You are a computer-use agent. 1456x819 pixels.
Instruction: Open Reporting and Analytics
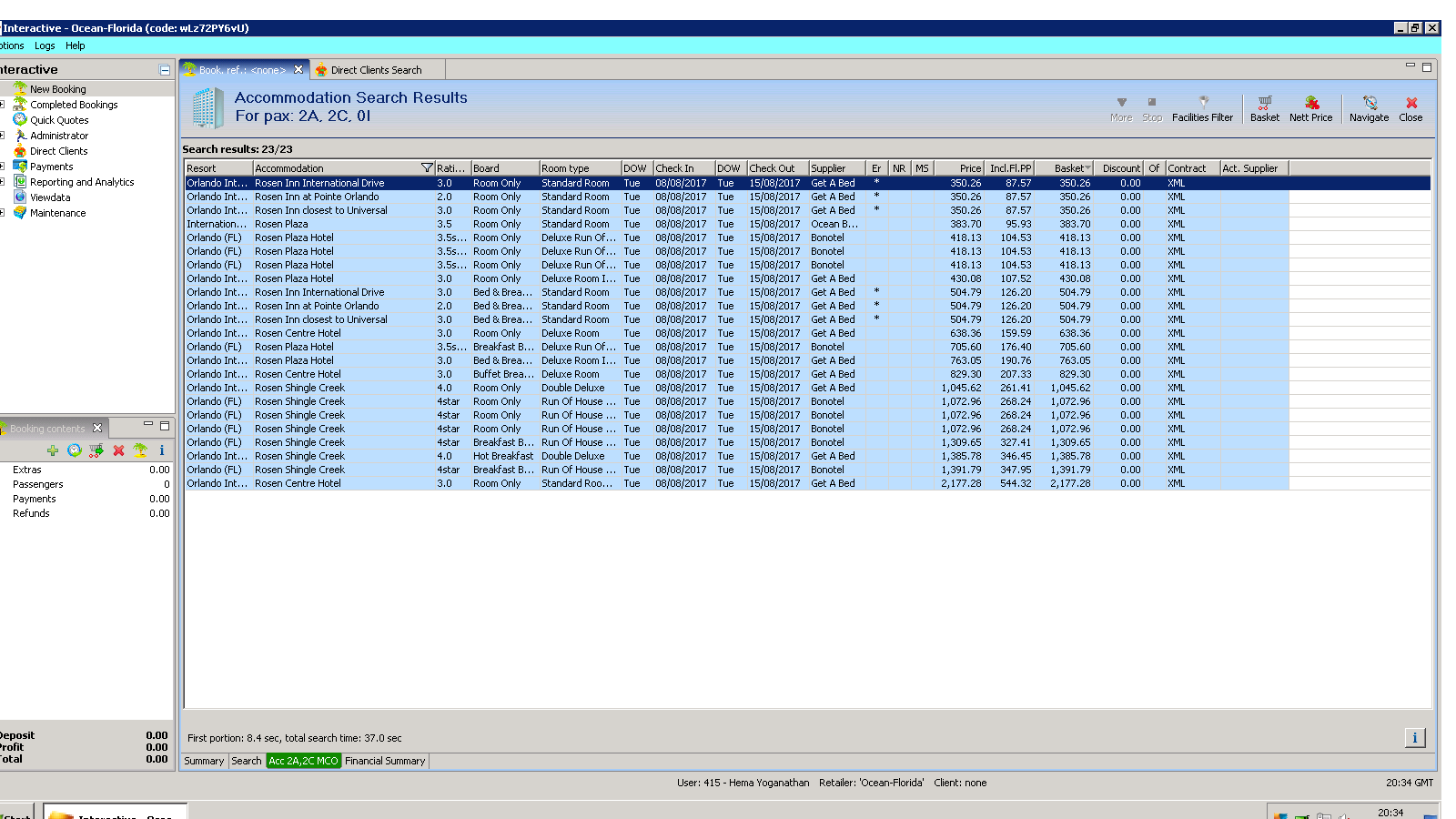click(x=82, y=182)
